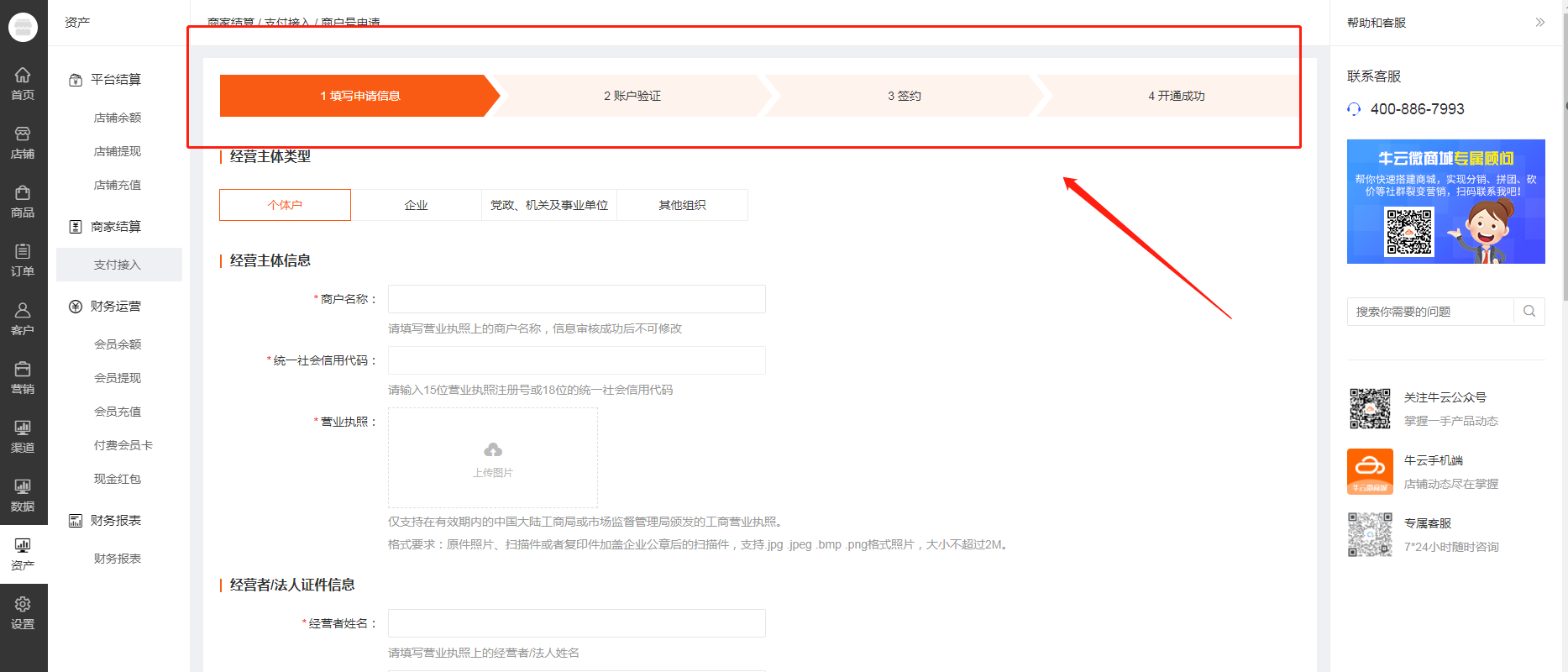Click the 专属客服 text link

[x=1428, y=523]
